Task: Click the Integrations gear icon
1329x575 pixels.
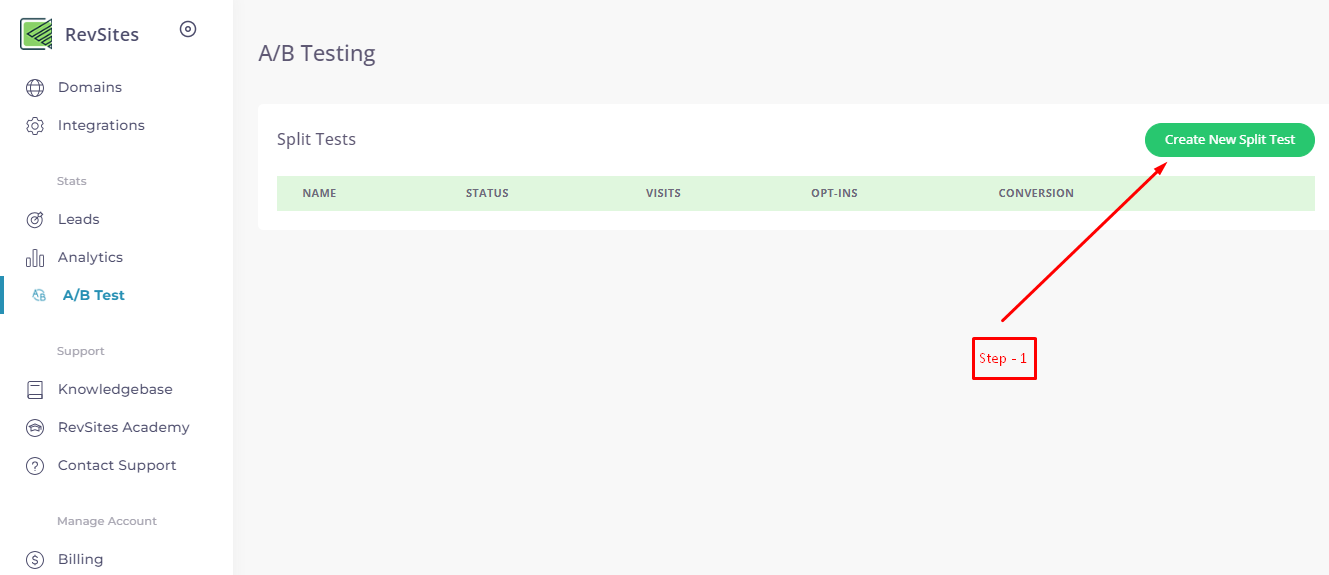Action: point(35,126)
